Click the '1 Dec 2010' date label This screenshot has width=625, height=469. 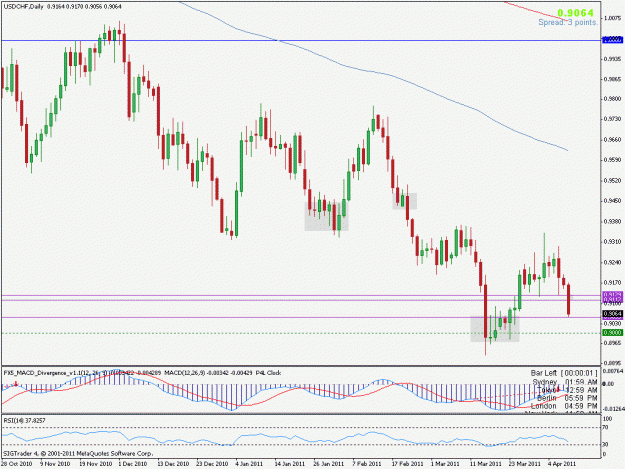tap(133, 464)
